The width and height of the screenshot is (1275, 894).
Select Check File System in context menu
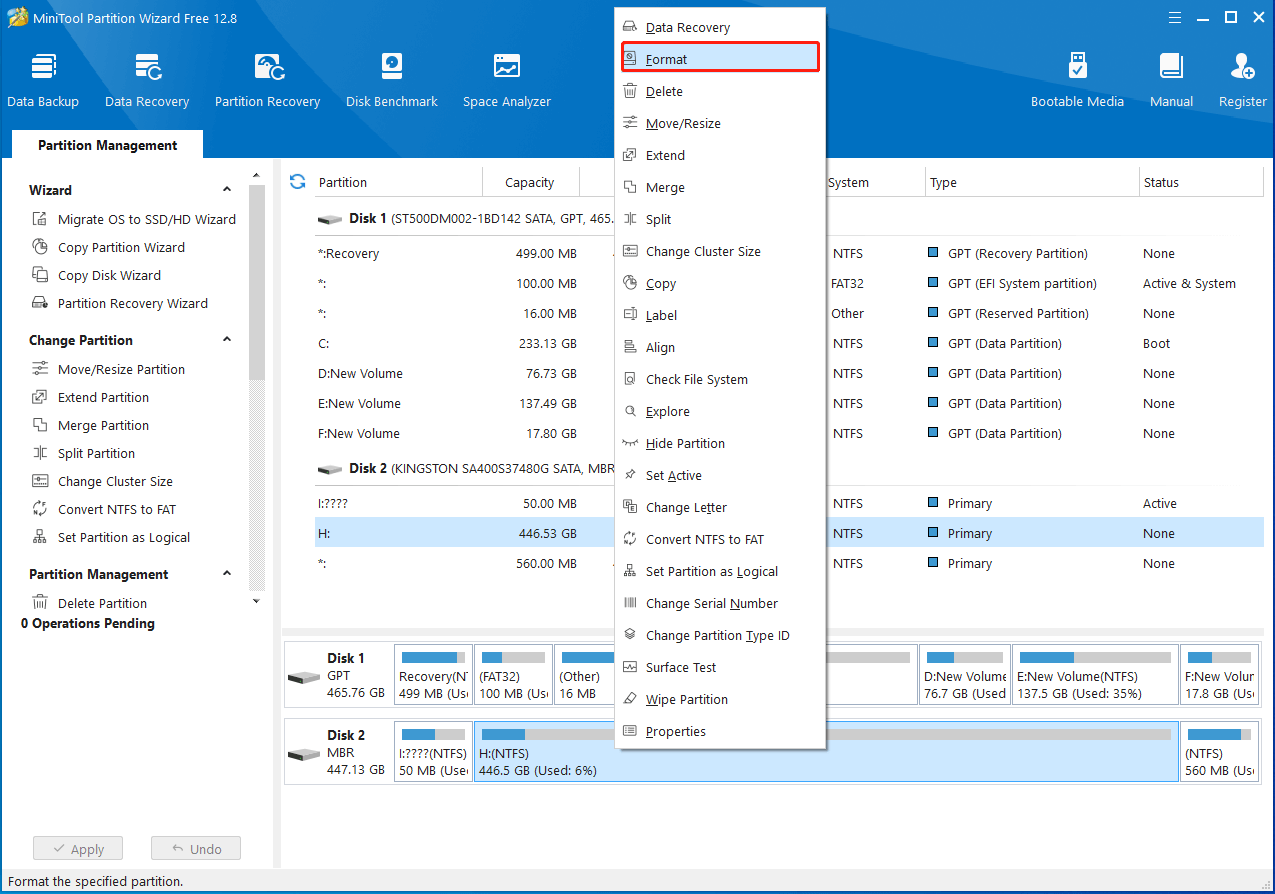[x=720, y=379]
